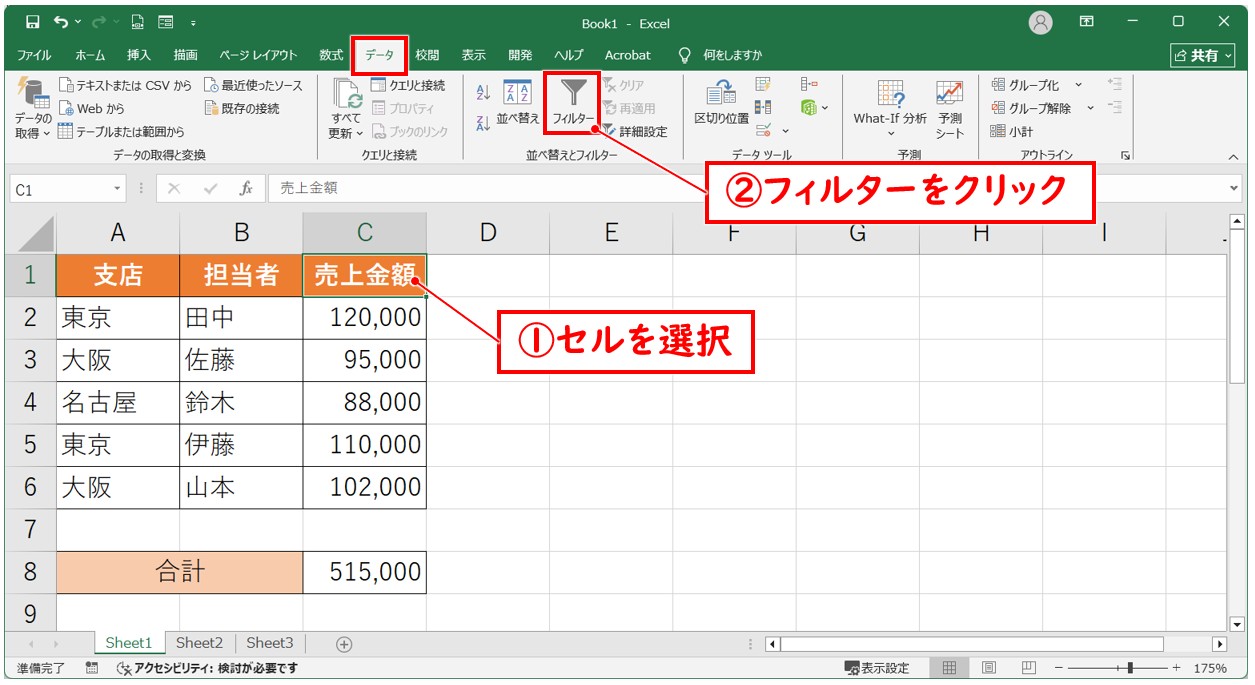Switch to Page Break Preview view
Viewport: 1255px width, 685px height.
coord(1028,668)
